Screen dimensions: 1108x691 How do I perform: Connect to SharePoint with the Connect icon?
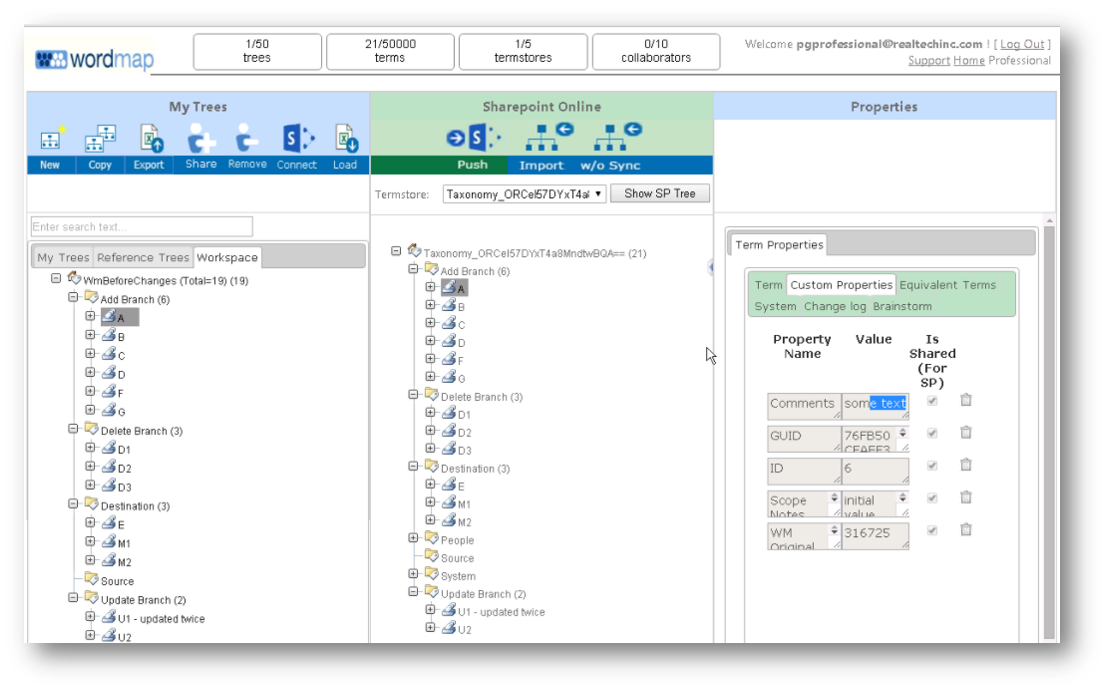tap(297, 141)
